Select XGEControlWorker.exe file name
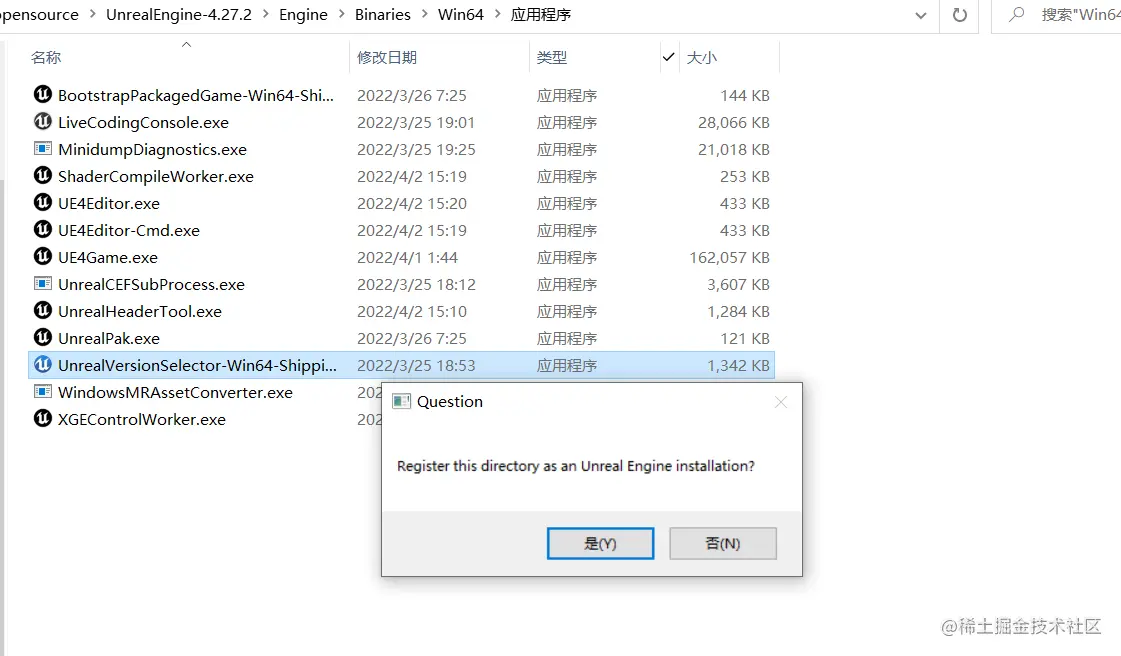This screenshot has width=1121, height=656. [x=142, y=419]
